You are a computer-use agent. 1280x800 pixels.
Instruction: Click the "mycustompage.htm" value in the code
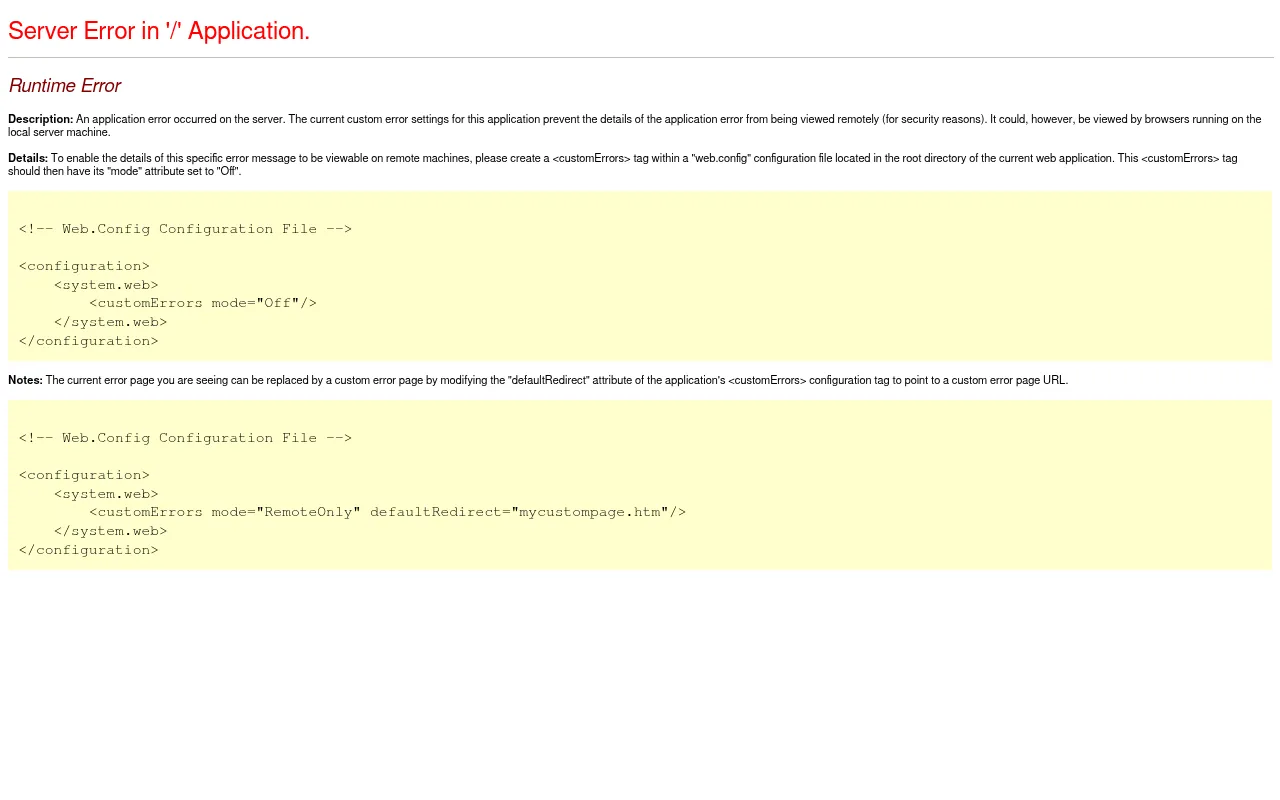[590, 512]
